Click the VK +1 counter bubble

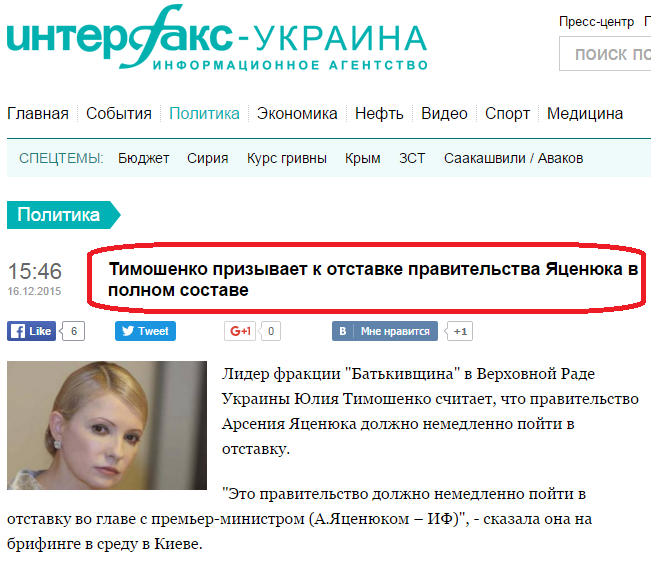click(x=459, y=331)
